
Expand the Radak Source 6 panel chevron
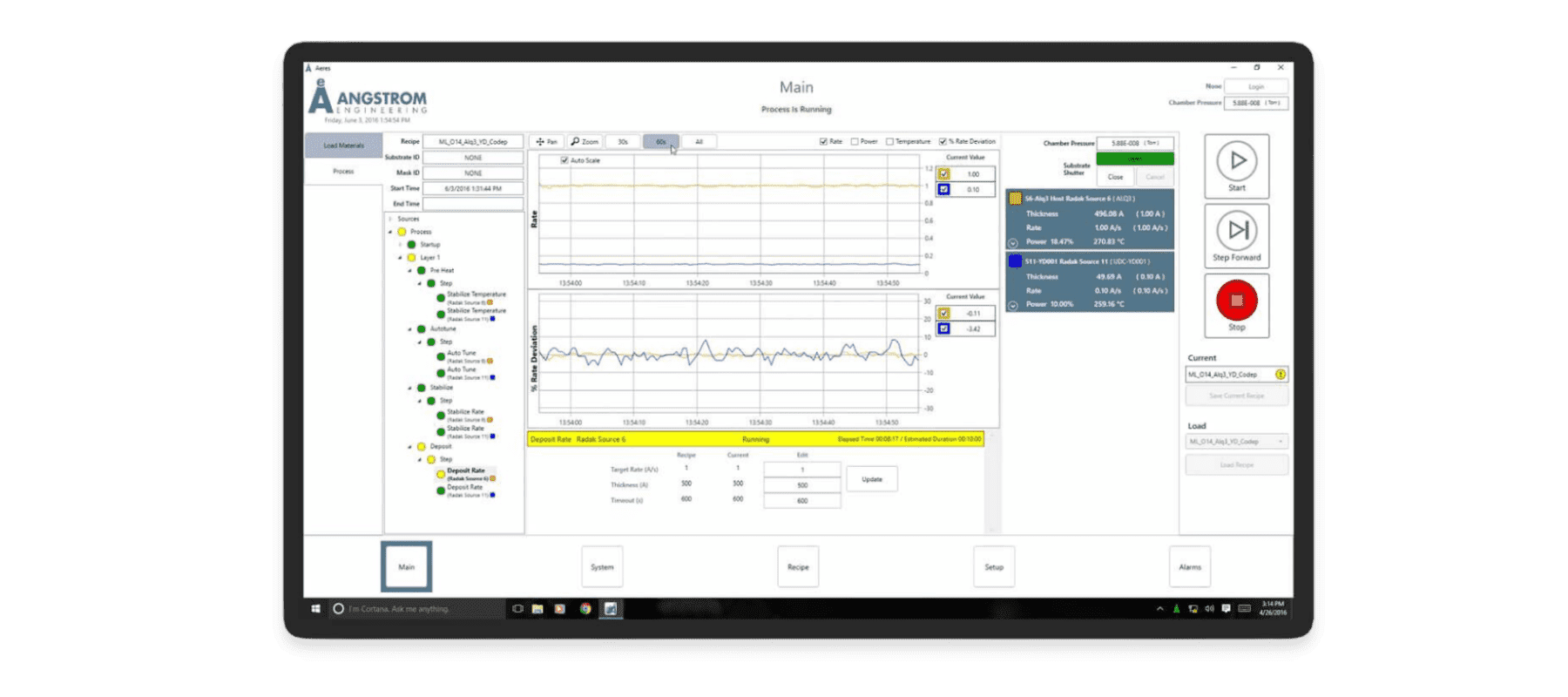tap(1012, 243)
